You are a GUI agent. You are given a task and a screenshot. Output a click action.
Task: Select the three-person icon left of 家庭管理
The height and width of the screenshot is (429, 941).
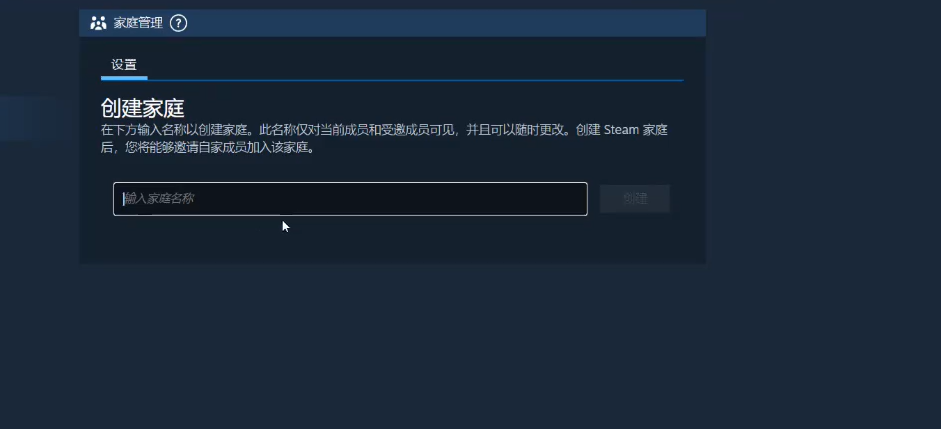point(98,23)
